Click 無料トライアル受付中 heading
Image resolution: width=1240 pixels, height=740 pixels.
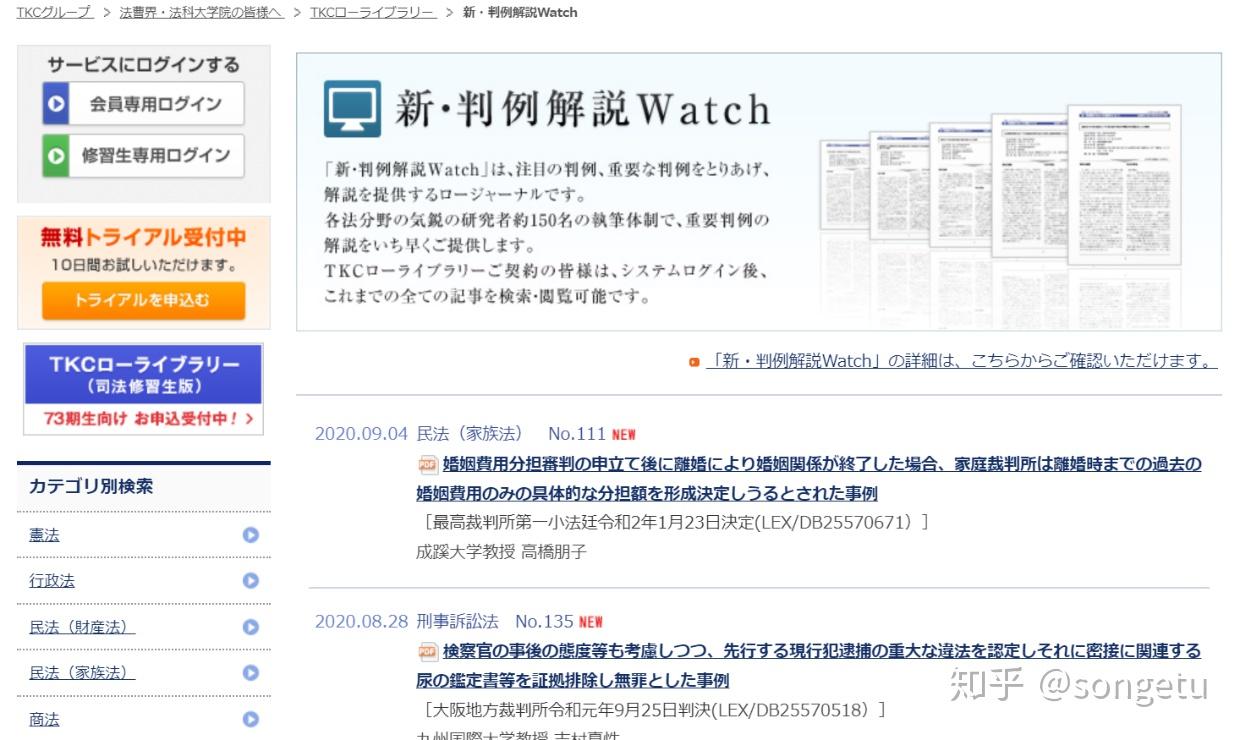pos(143,238)
